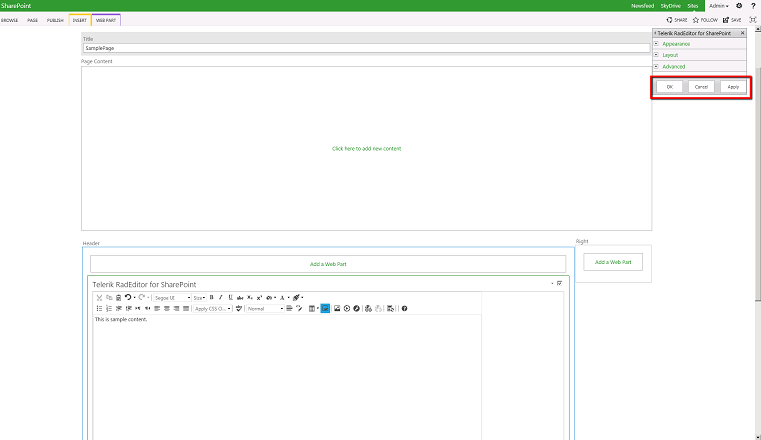This screenshot has height=440, width=761.
Task: Expand the Advanced section
Action: click(674, 66)
